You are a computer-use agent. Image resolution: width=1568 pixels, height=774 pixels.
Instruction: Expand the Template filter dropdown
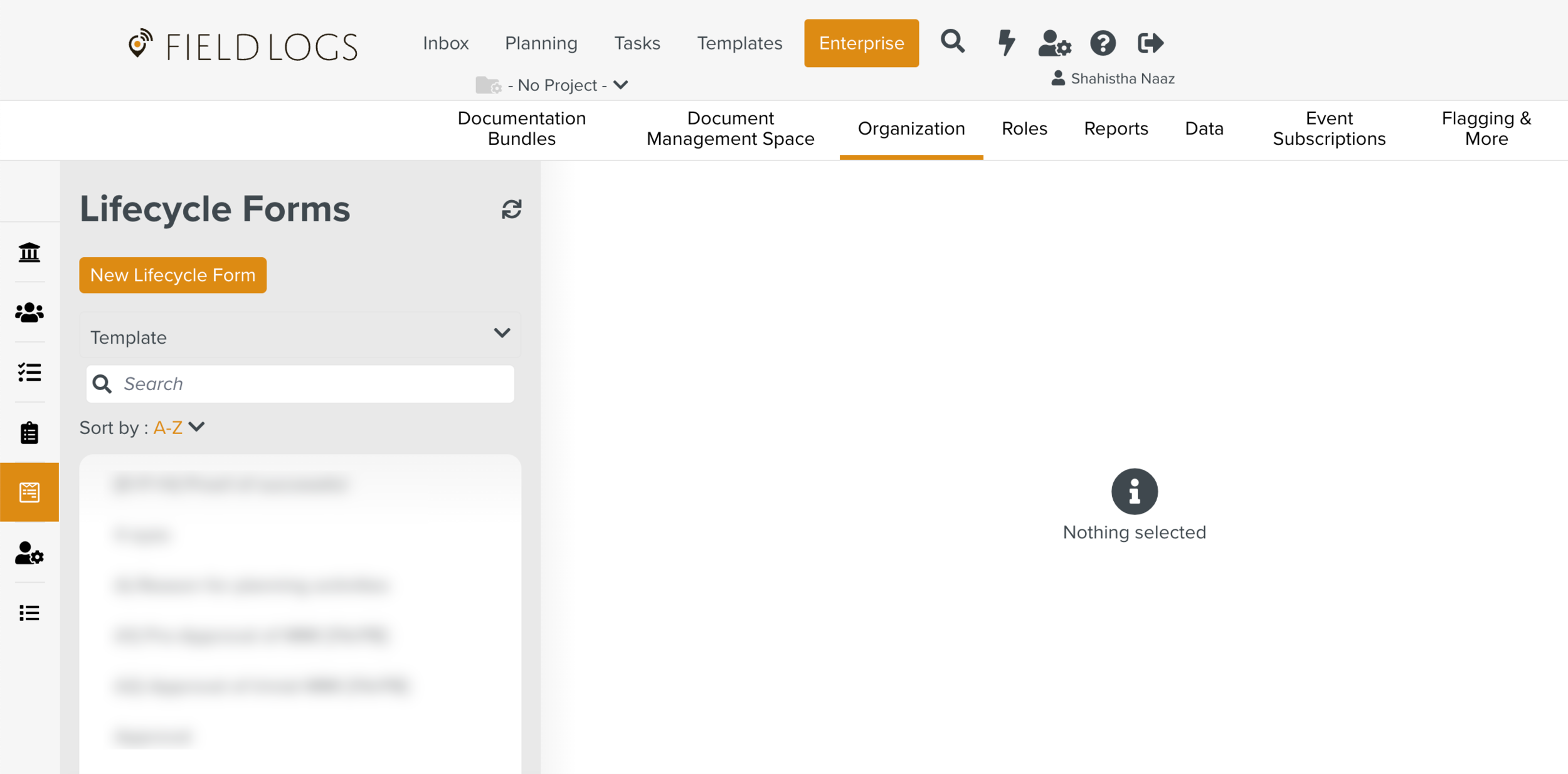pos(300,336)
